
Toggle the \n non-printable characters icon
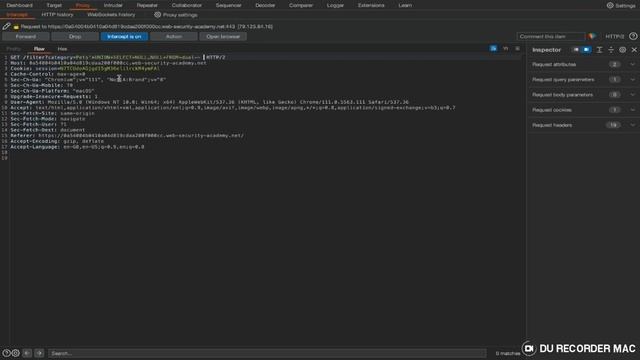(506, 49)
